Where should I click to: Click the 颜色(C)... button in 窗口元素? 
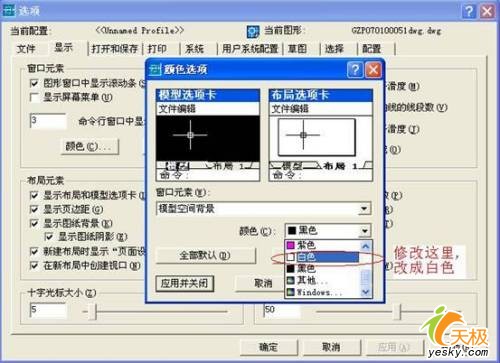90,147
